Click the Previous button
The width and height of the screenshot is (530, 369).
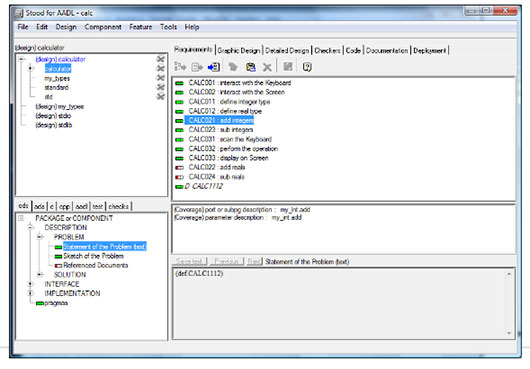tap(226, 262)
